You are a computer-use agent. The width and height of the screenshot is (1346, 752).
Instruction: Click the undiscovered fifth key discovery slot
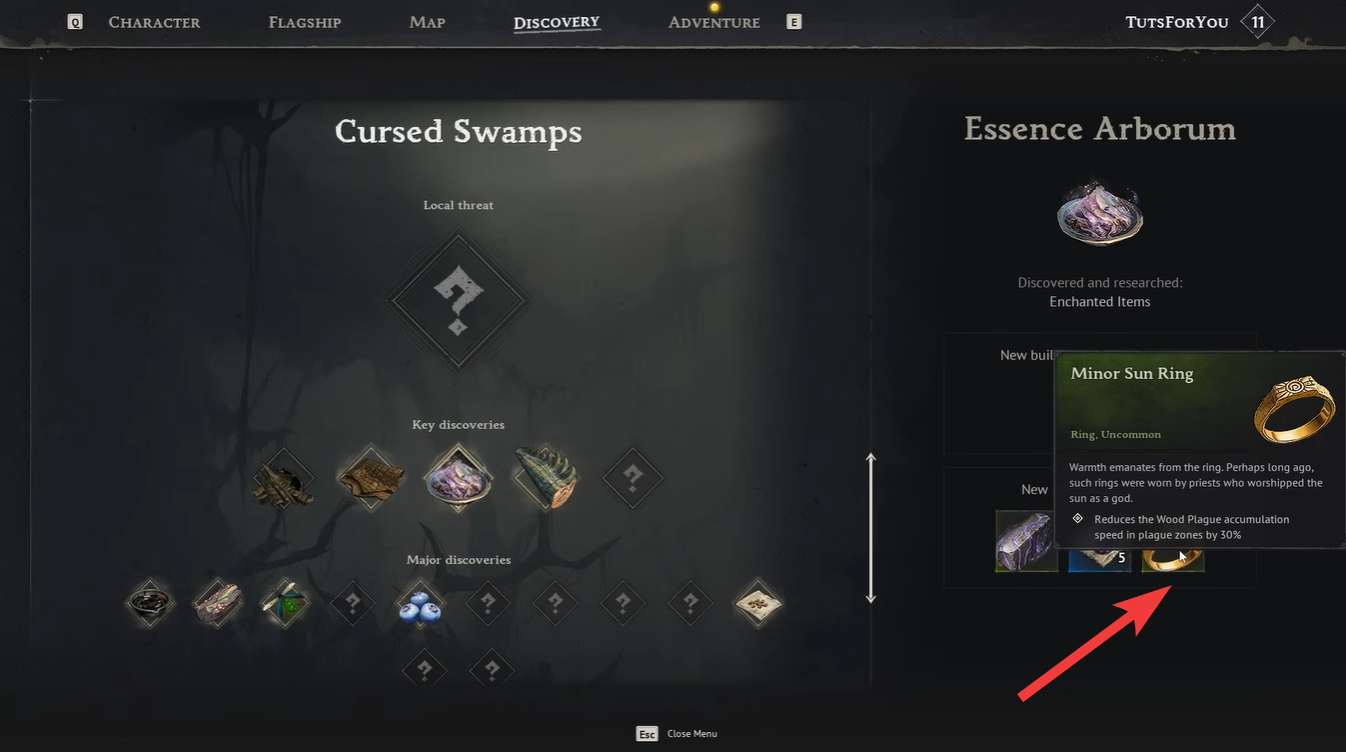tap(633, 479)
